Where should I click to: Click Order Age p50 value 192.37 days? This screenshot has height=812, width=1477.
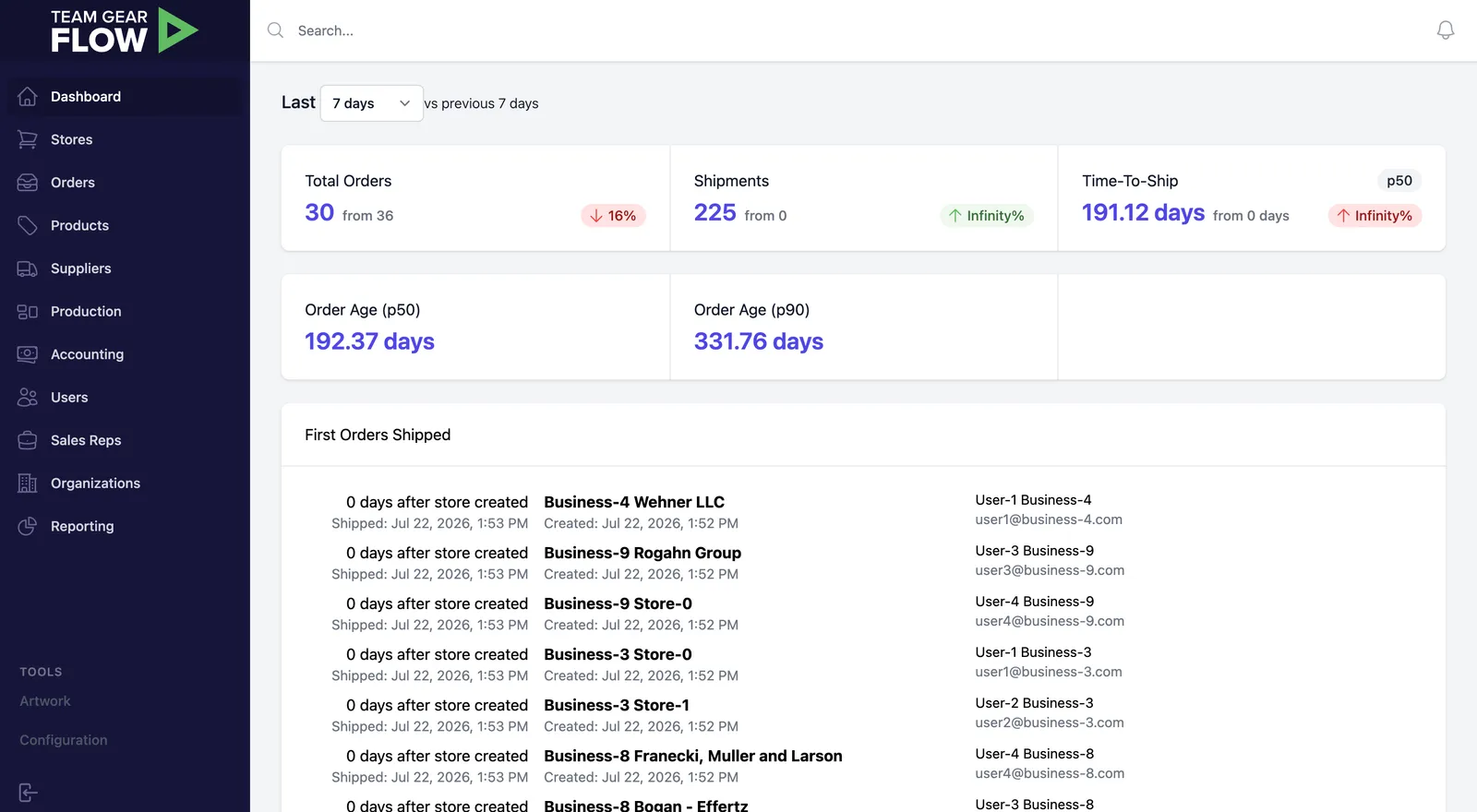[369, 341]
